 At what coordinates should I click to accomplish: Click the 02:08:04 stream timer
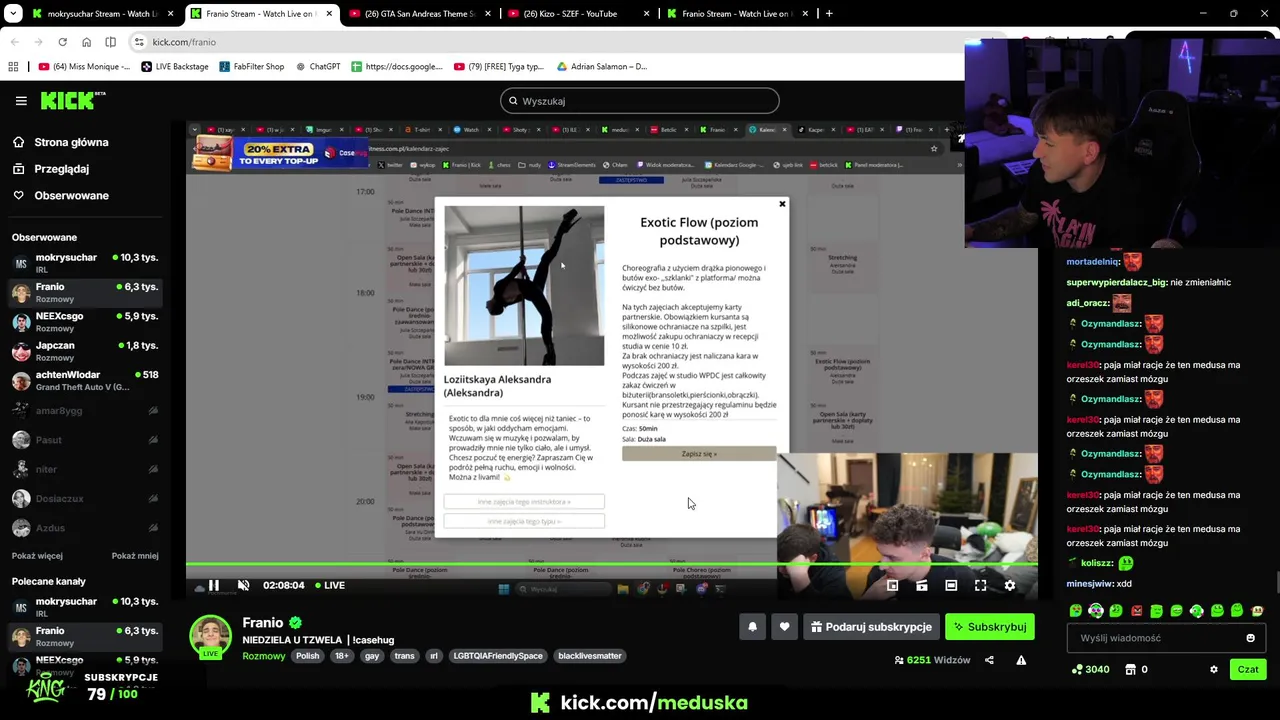click(x=283, y=585)
